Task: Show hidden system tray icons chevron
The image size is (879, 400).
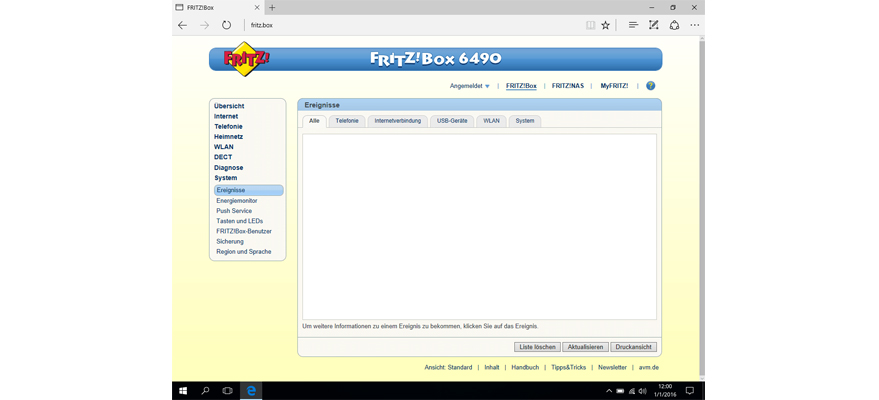Action: point(609,390)
